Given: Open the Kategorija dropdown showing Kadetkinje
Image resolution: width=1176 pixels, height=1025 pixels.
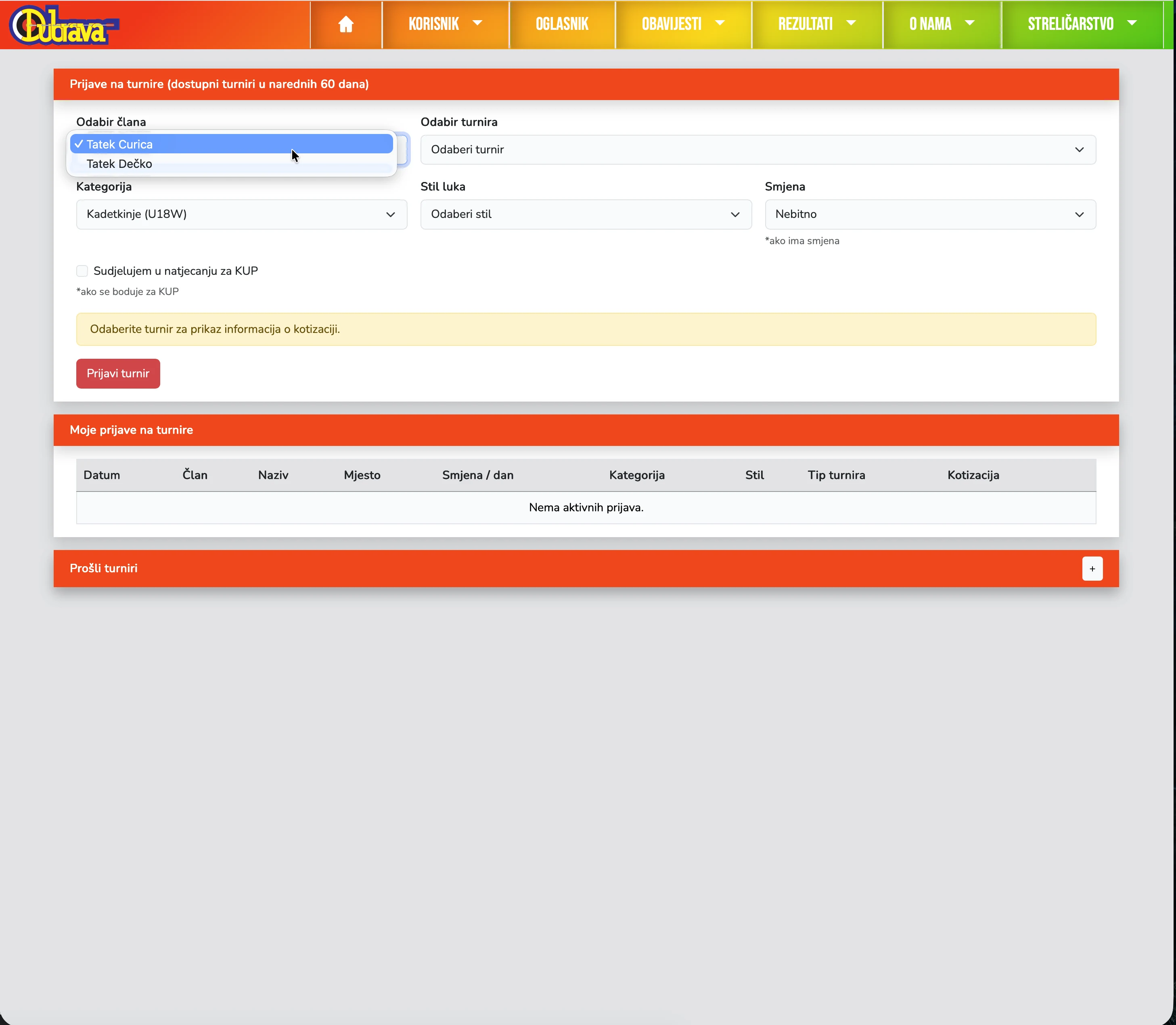Looking at the screenshot, I should (x=241, y=215).
